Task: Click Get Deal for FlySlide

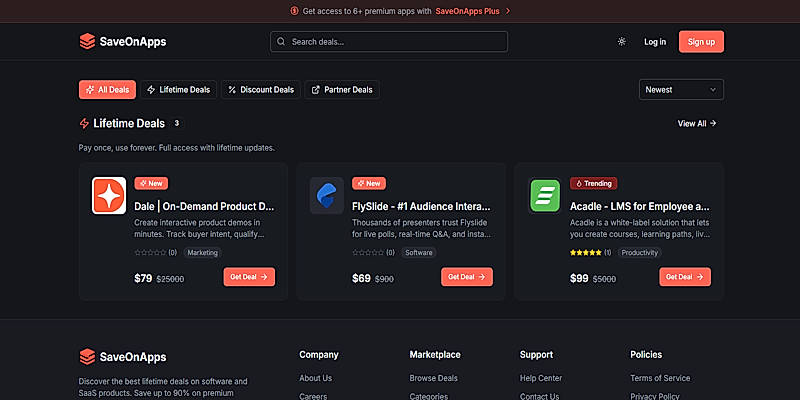Action: 467,277
